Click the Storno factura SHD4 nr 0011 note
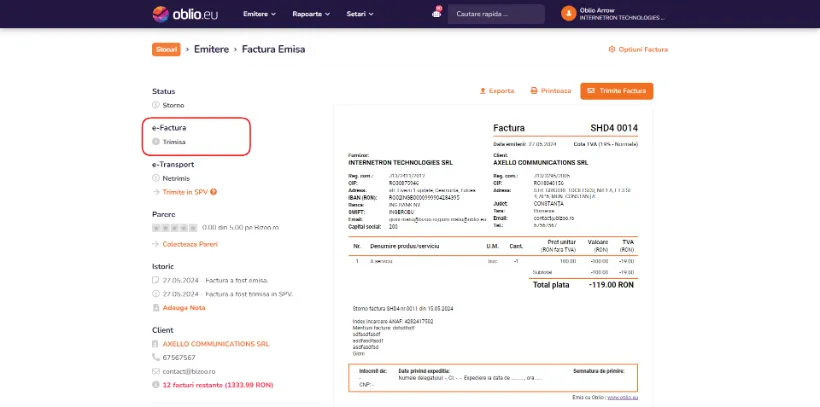Viewport: 820px width, 407px height. 403,309
